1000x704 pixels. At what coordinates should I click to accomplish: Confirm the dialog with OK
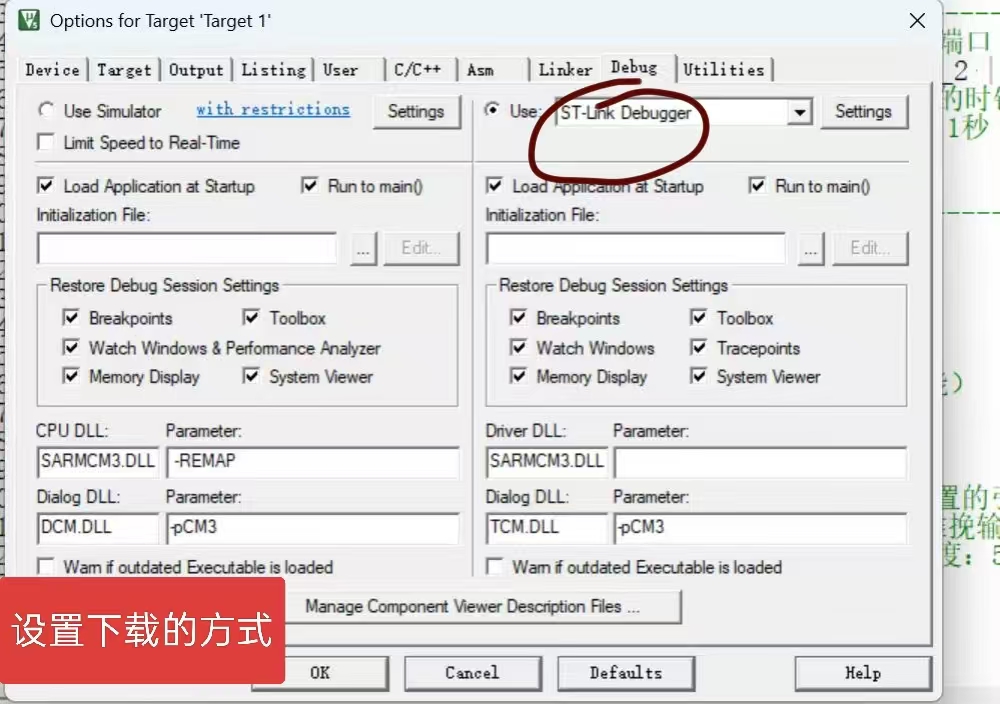point(320,673)
